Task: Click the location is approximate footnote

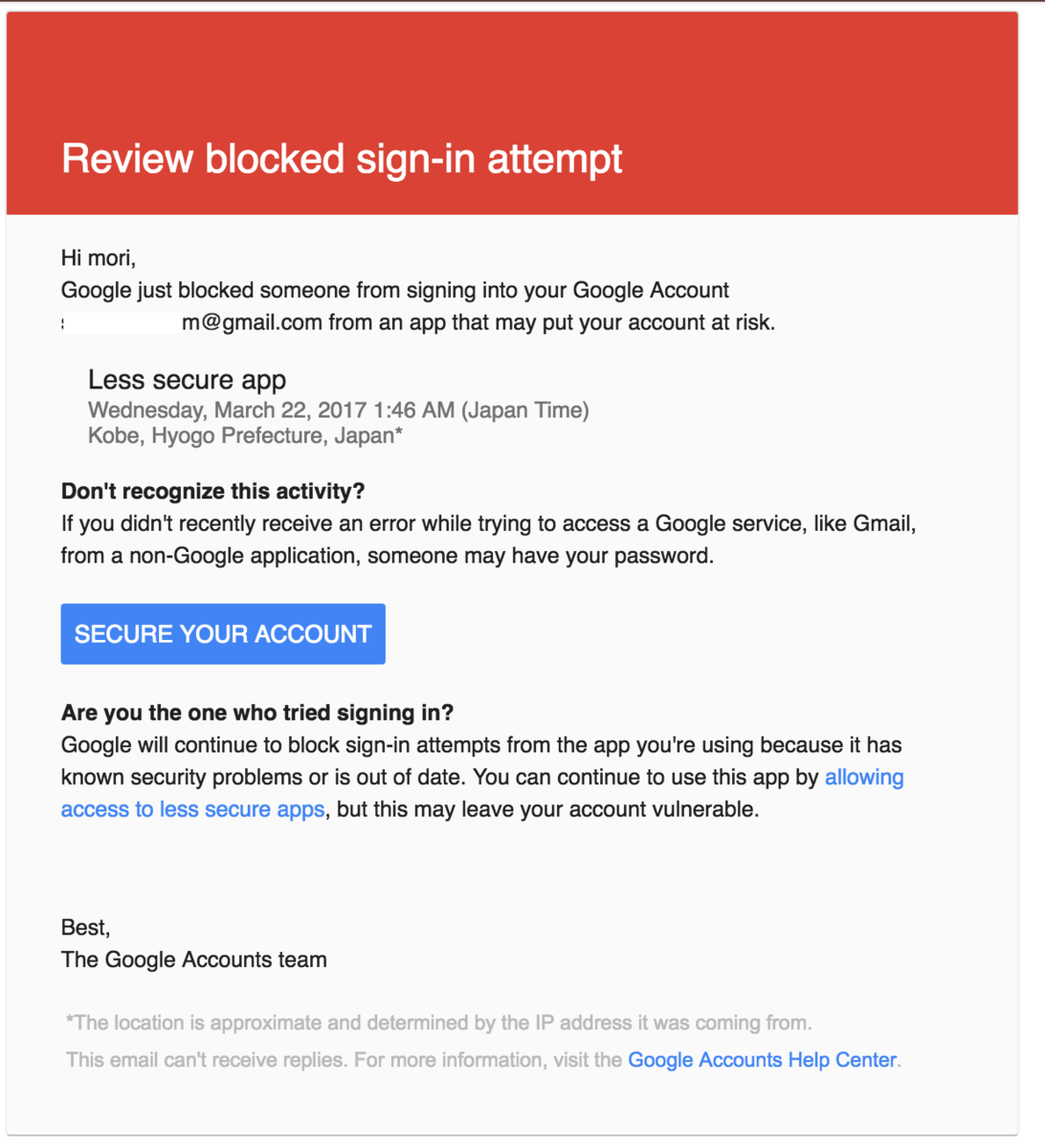Action: click(439, 1023)
